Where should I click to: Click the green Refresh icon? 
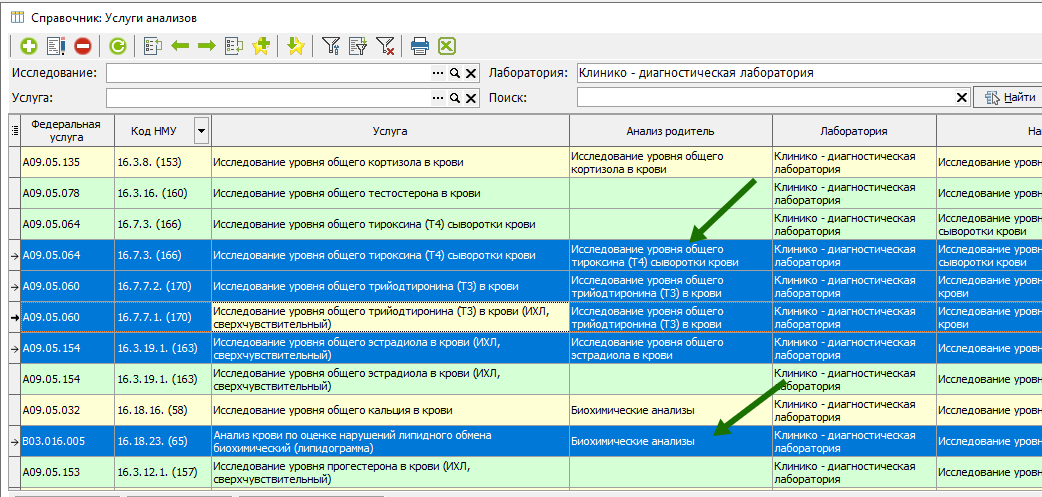118,47
